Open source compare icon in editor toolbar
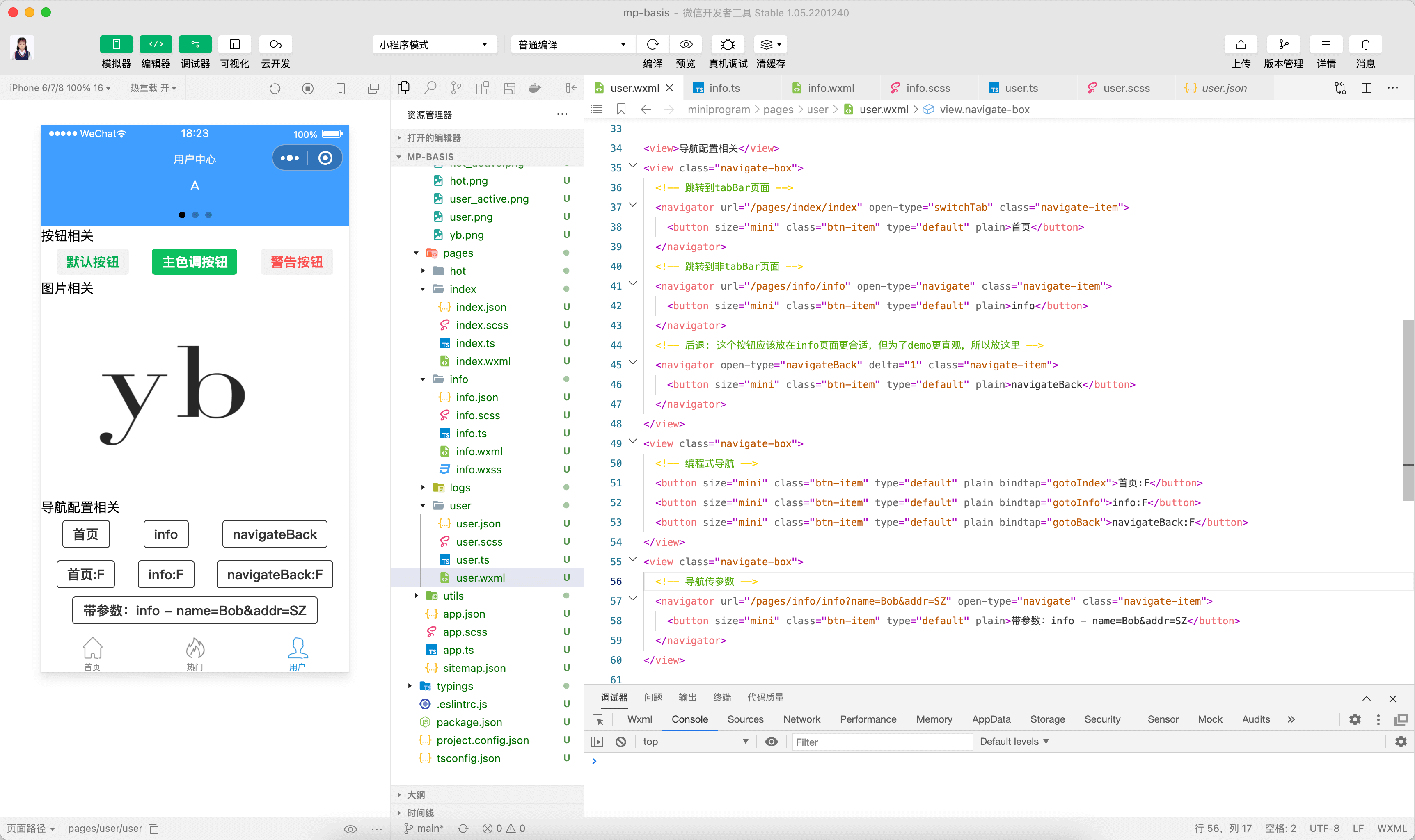 point(1339,88)
